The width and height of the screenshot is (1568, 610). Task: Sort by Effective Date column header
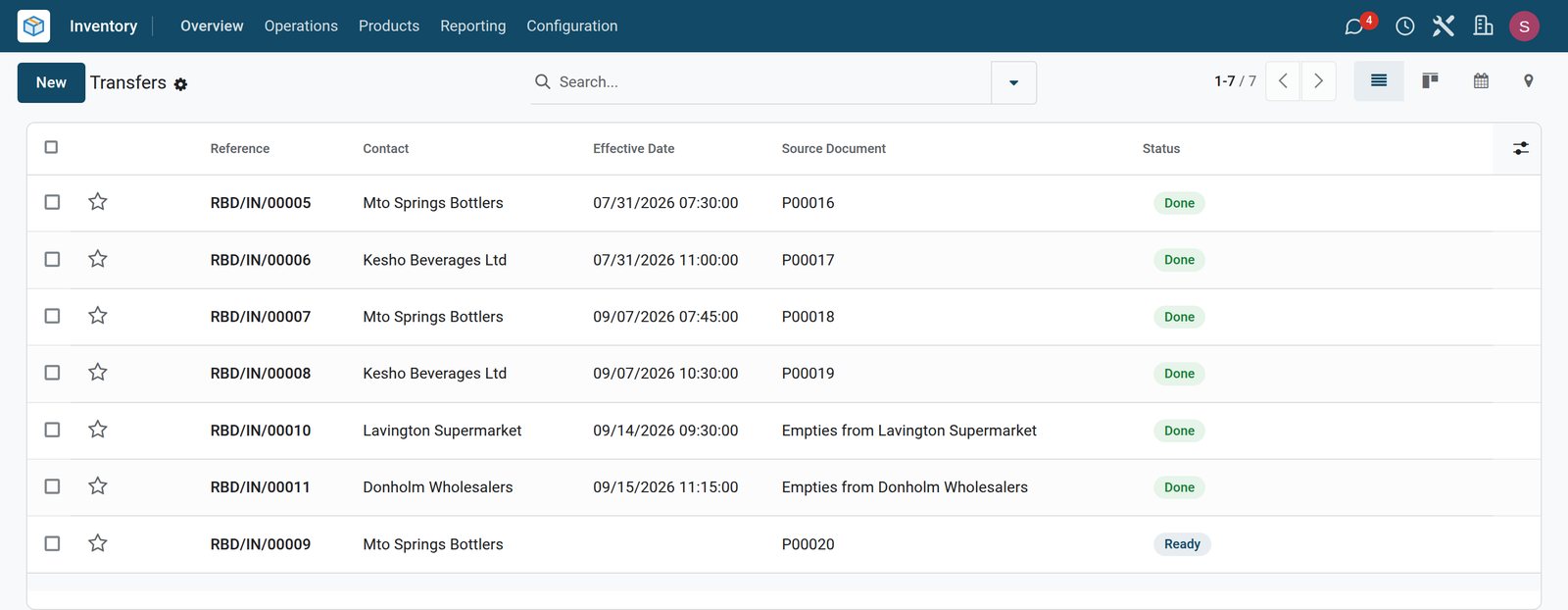[634, 149]
